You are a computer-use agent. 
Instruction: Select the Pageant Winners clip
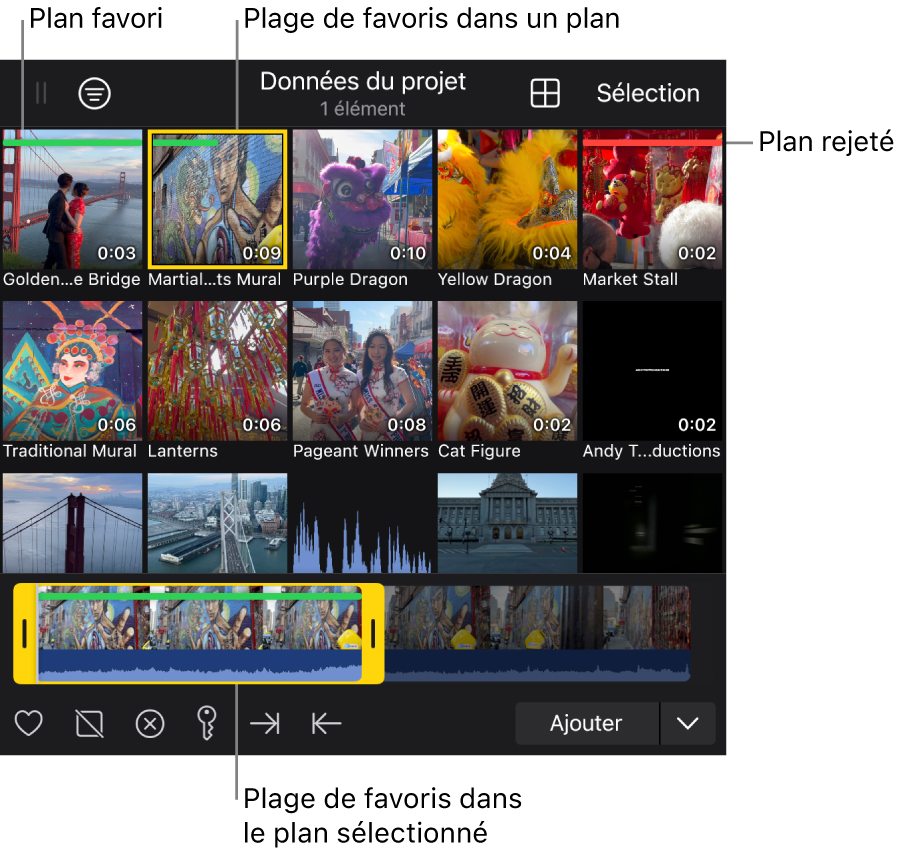click(x=362, y=371)
